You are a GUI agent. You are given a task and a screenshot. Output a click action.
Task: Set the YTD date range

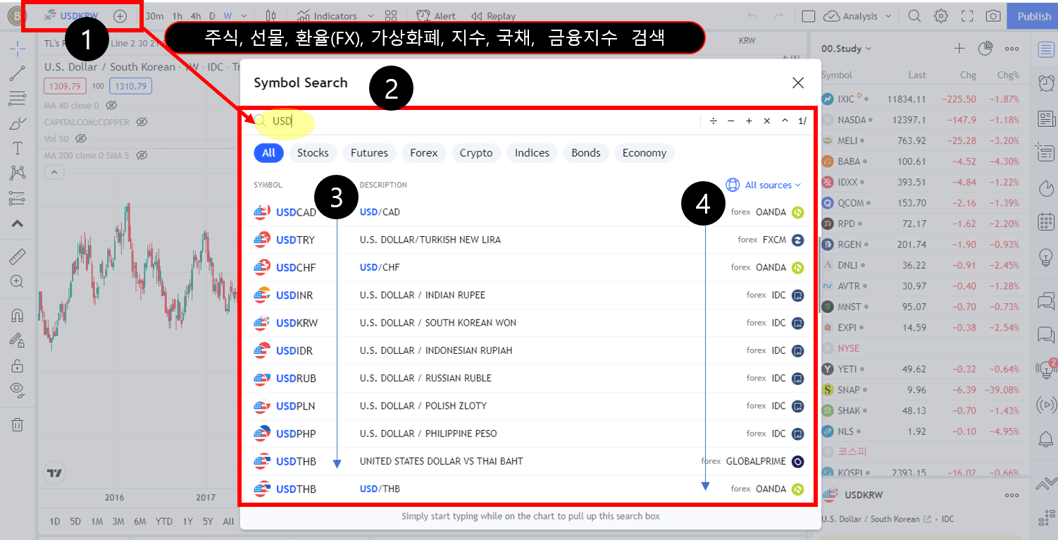point(163,521)
